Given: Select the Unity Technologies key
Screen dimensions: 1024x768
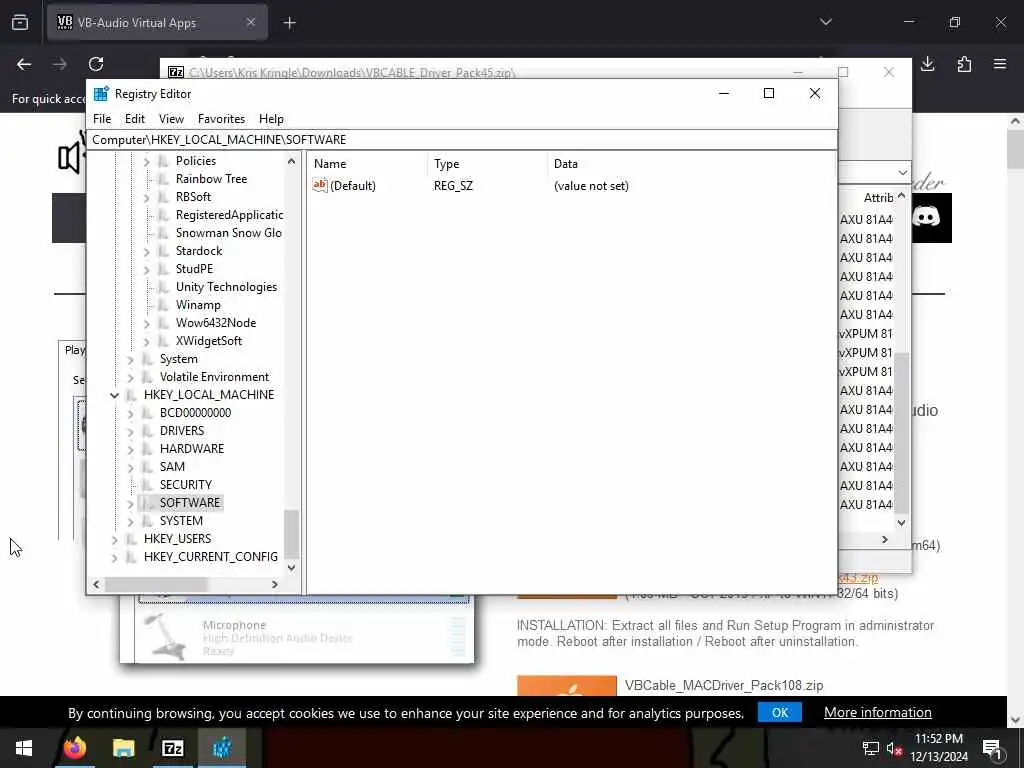Looking at the screenshot, I should [x=226, y=287].
